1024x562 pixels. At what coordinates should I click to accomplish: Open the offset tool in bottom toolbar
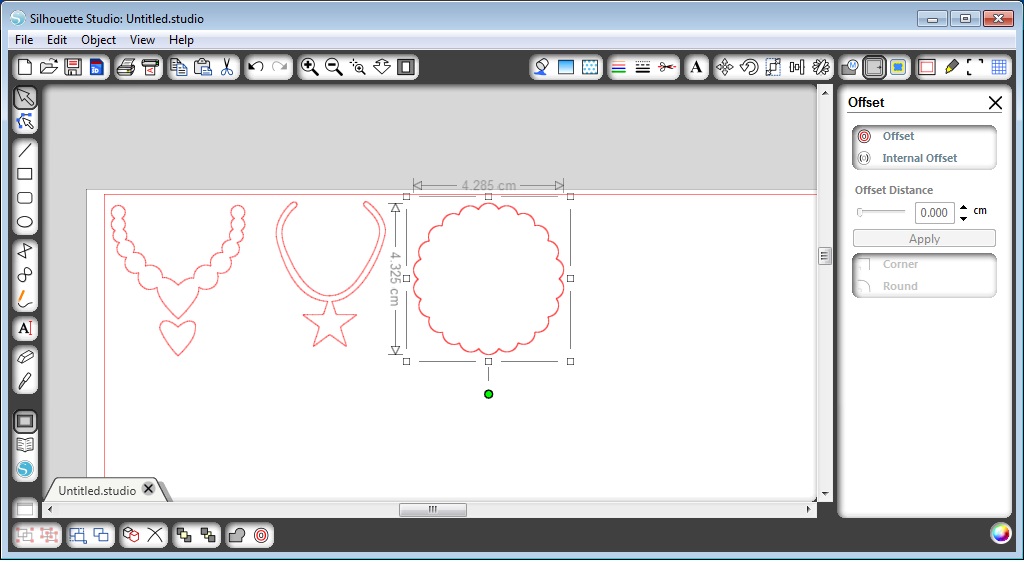tap(261, 535)
